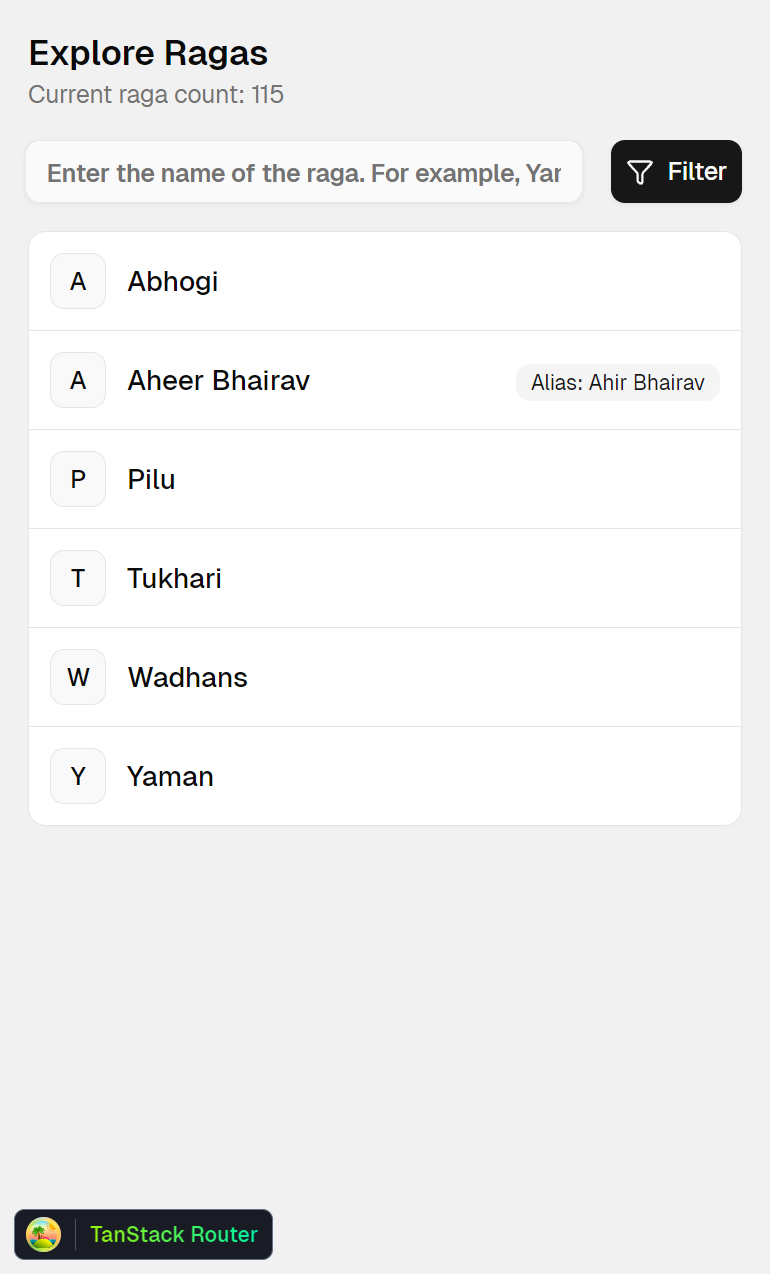Click the "Current raga count: 115" text
770x1274 pixels.
pos(156,95)
